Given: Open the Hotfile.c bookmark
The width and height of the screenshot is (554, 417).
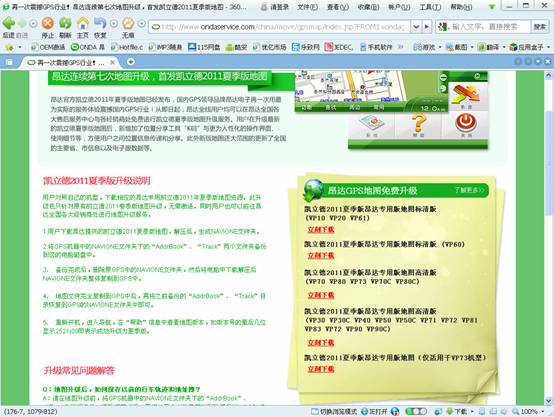Looking at the screenshot, I should 127,47.
